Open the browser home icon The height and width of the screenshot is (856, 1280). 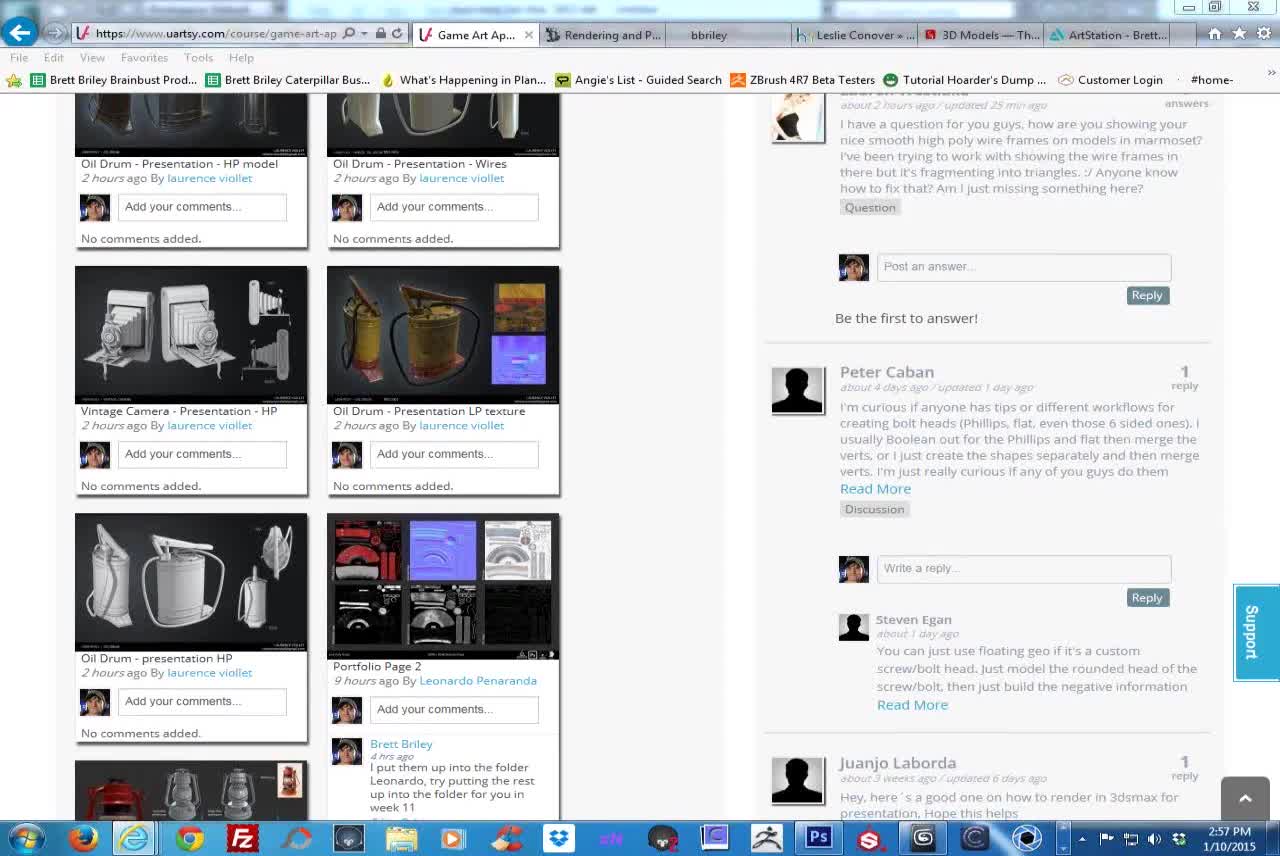tap(1215, 34)
